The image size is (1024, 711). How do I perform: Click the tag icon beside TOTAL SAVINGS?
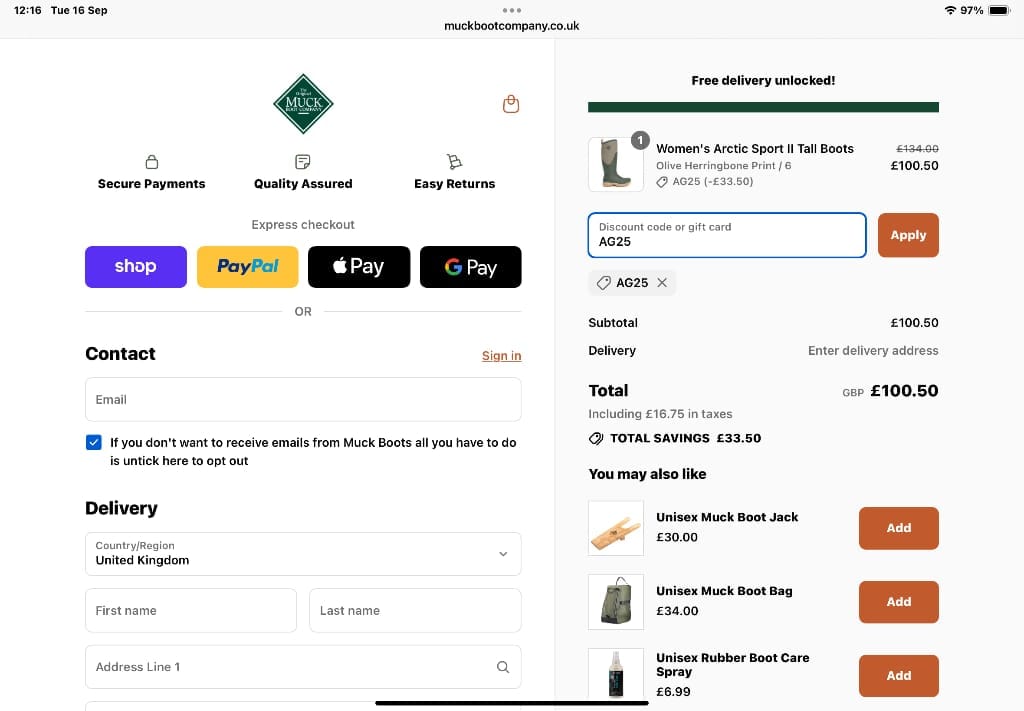596,439
